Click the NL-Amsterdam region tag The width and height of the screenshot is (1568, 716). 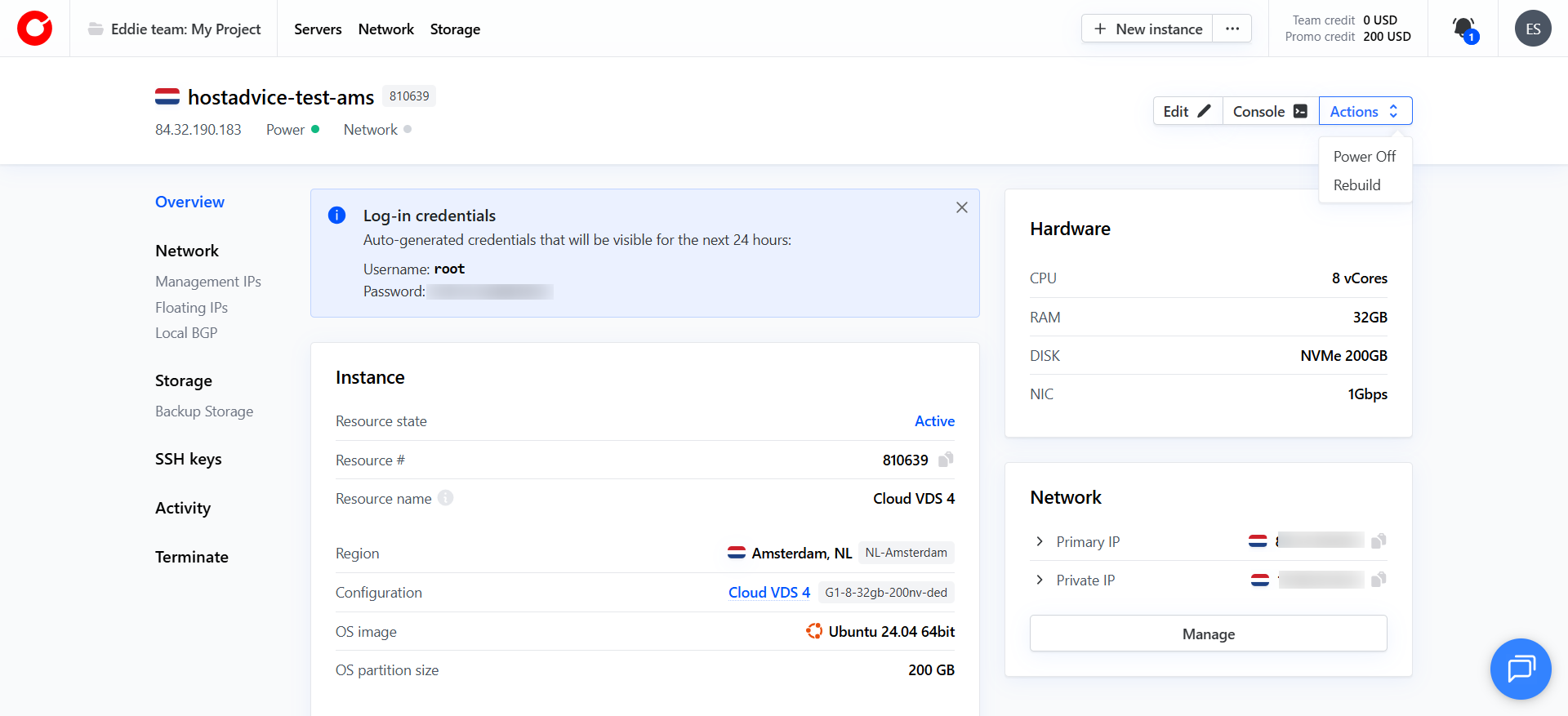[906, 553]
